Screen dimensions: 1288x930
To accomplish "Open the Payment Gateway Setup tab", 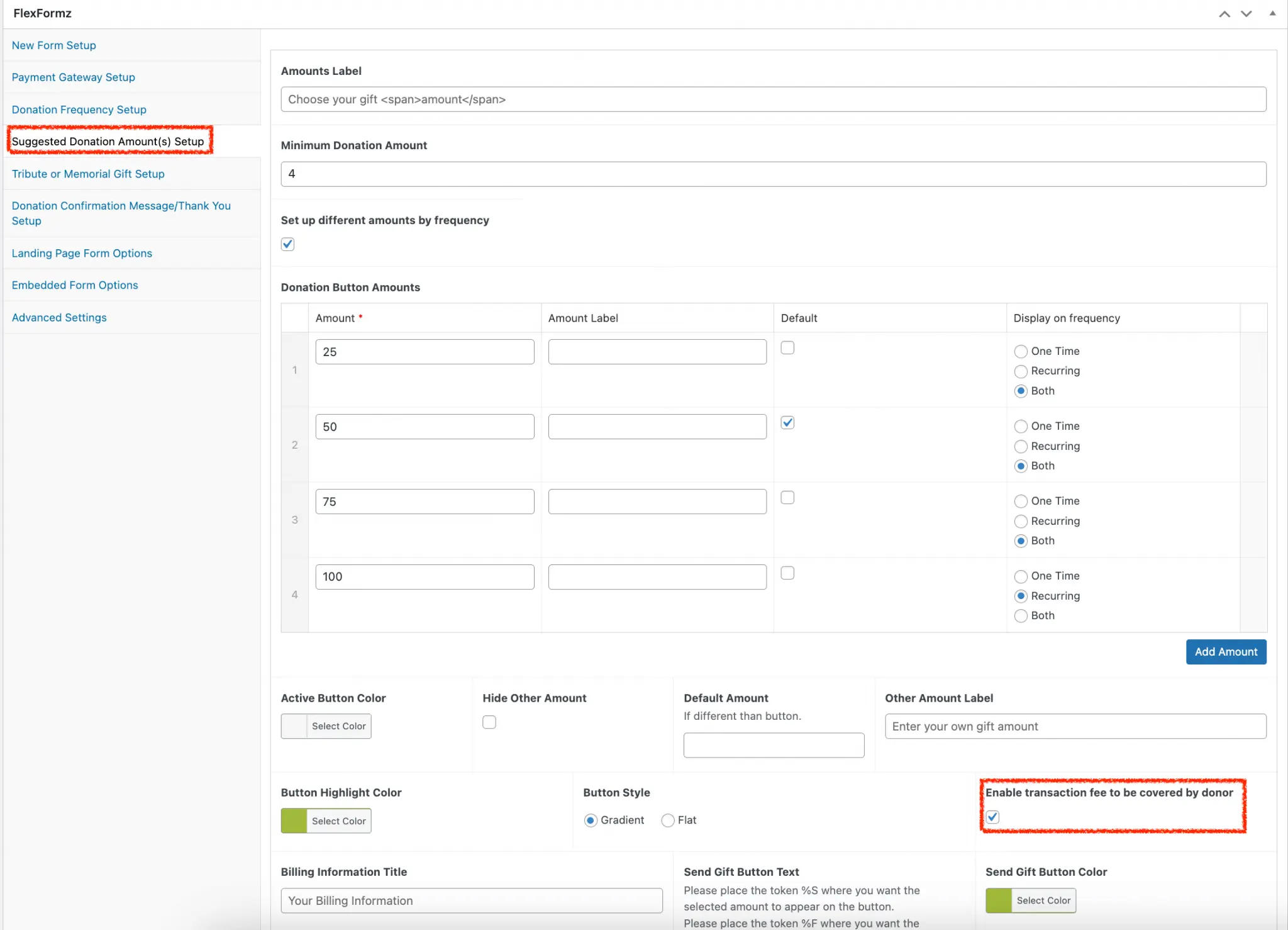I will pos(73,77).
